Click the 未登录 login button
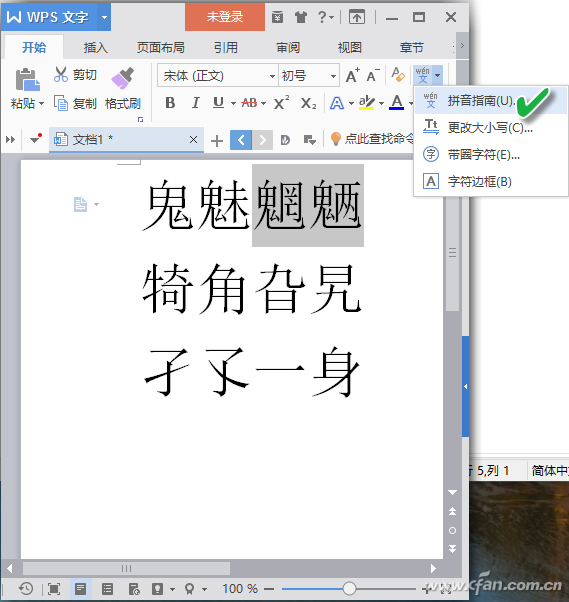The height and width of the screenshot is (602, 569). [225, 17]
